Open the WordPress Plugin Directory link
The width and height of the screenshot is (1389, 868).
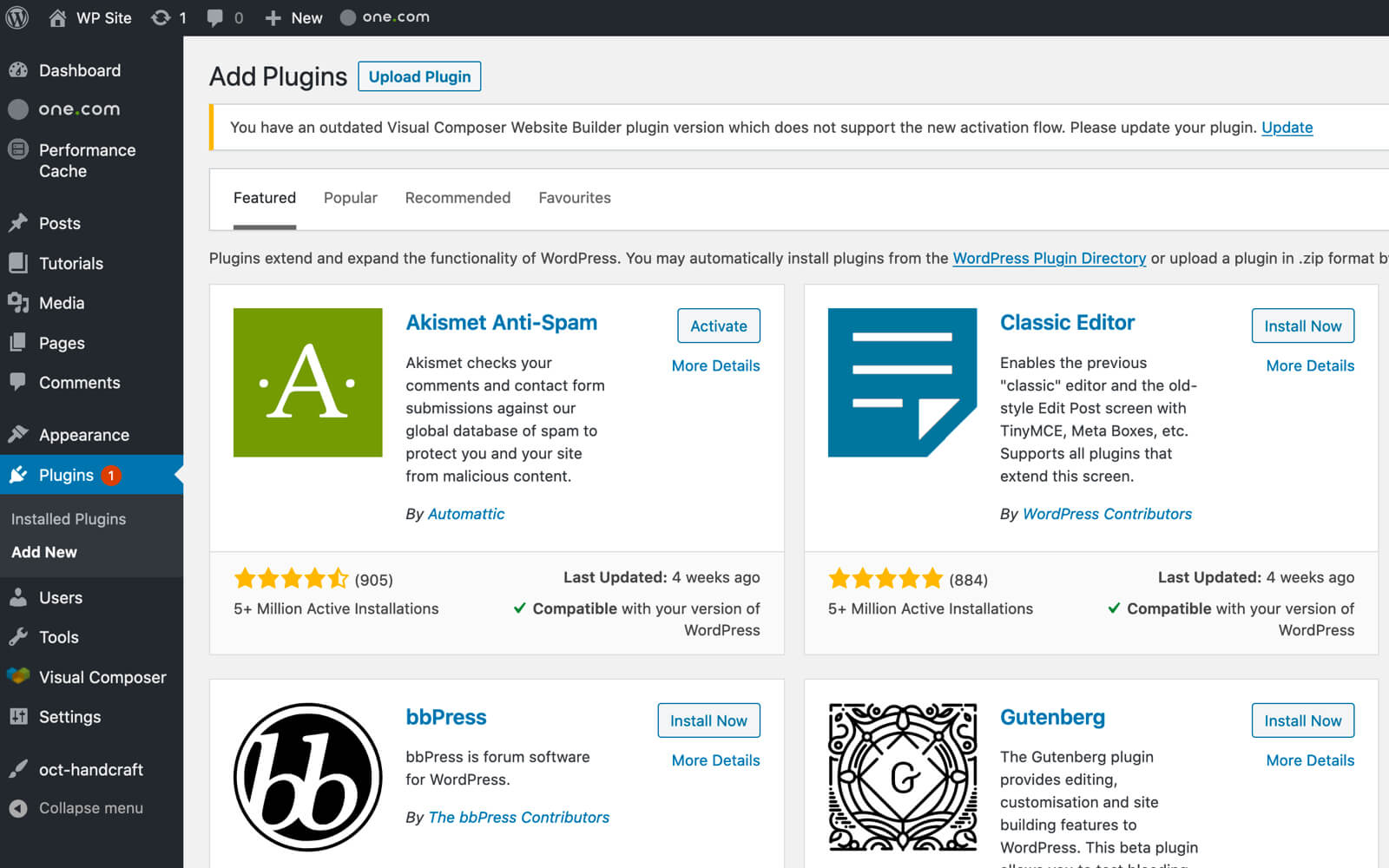point(1050,258)
